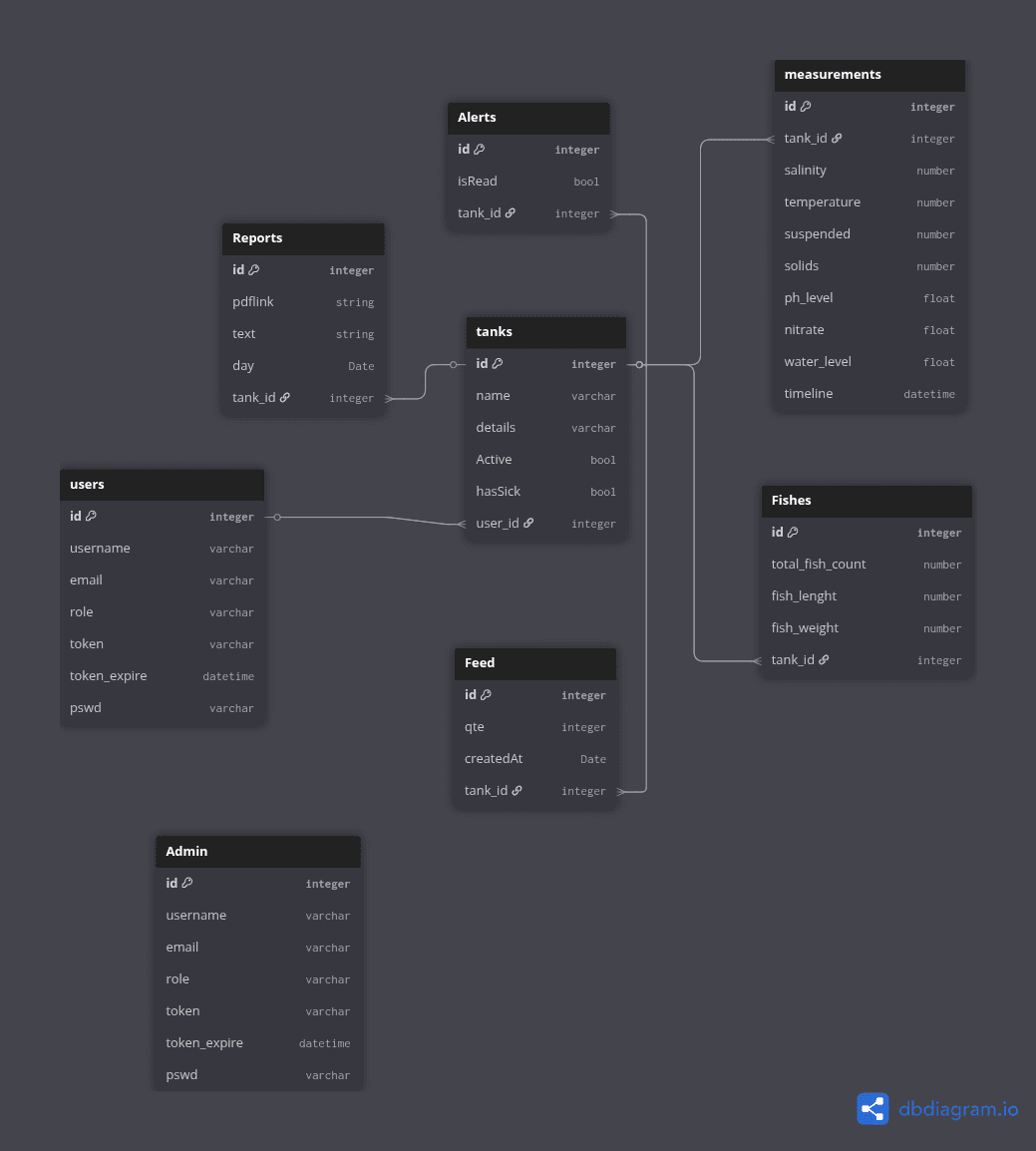Screen dimensions: 1036x1151
Task: Click the timeline field in measurements
Action: (869, 393)
